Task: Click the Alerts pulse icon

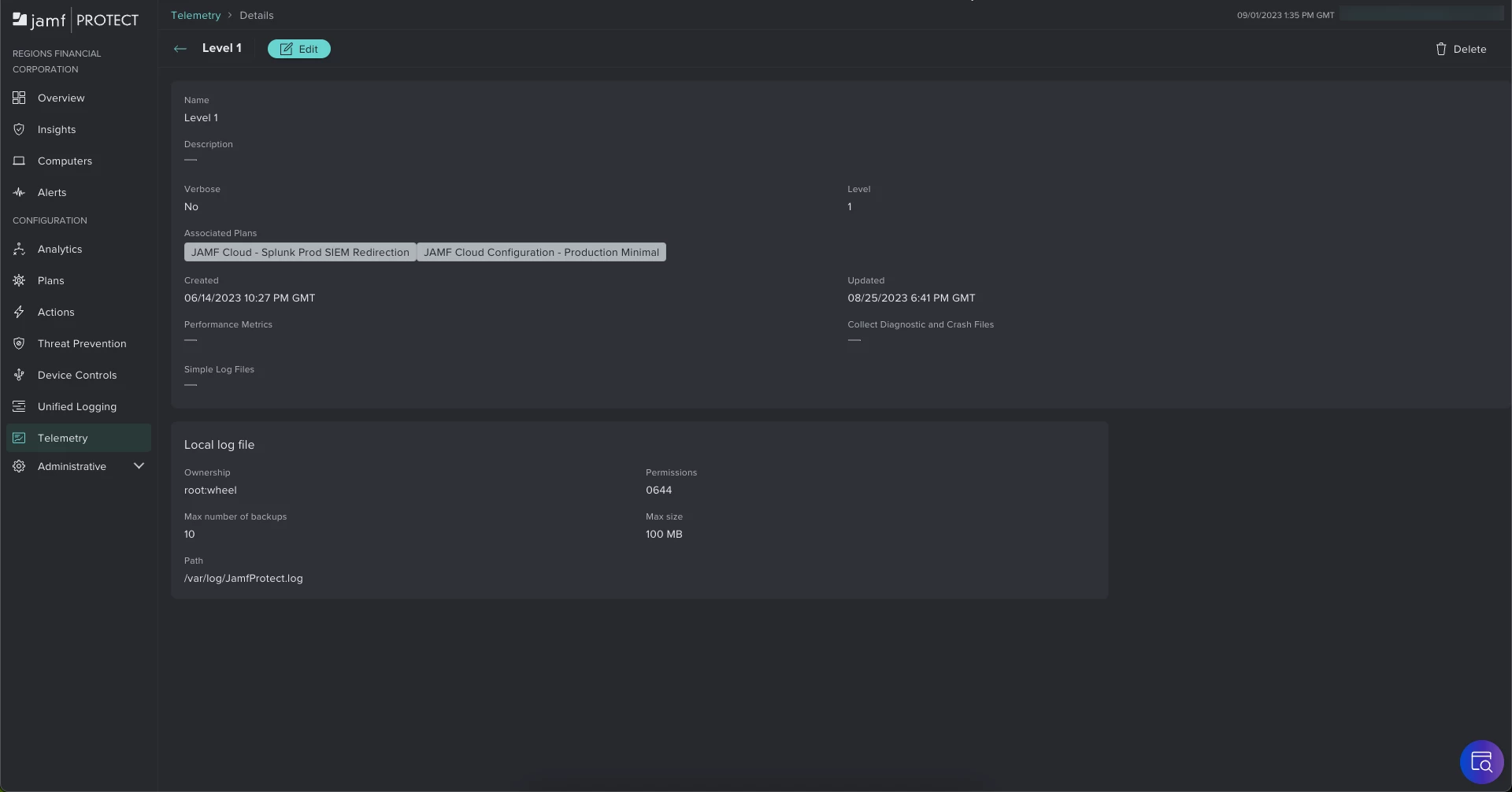Action: [19, 192]
